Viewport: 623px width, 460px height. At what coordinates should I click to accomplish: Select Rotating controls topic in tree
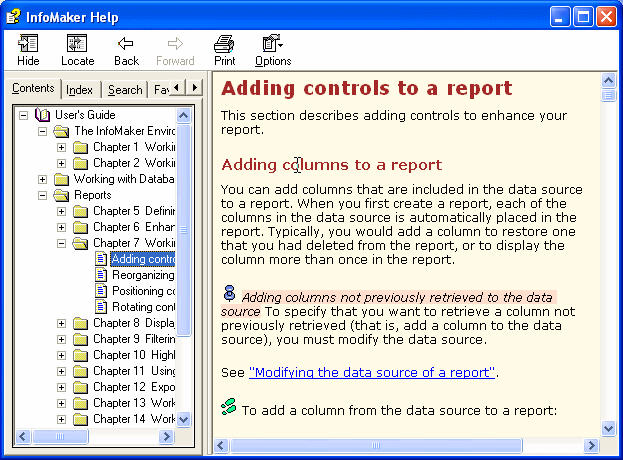click(143, 307)
